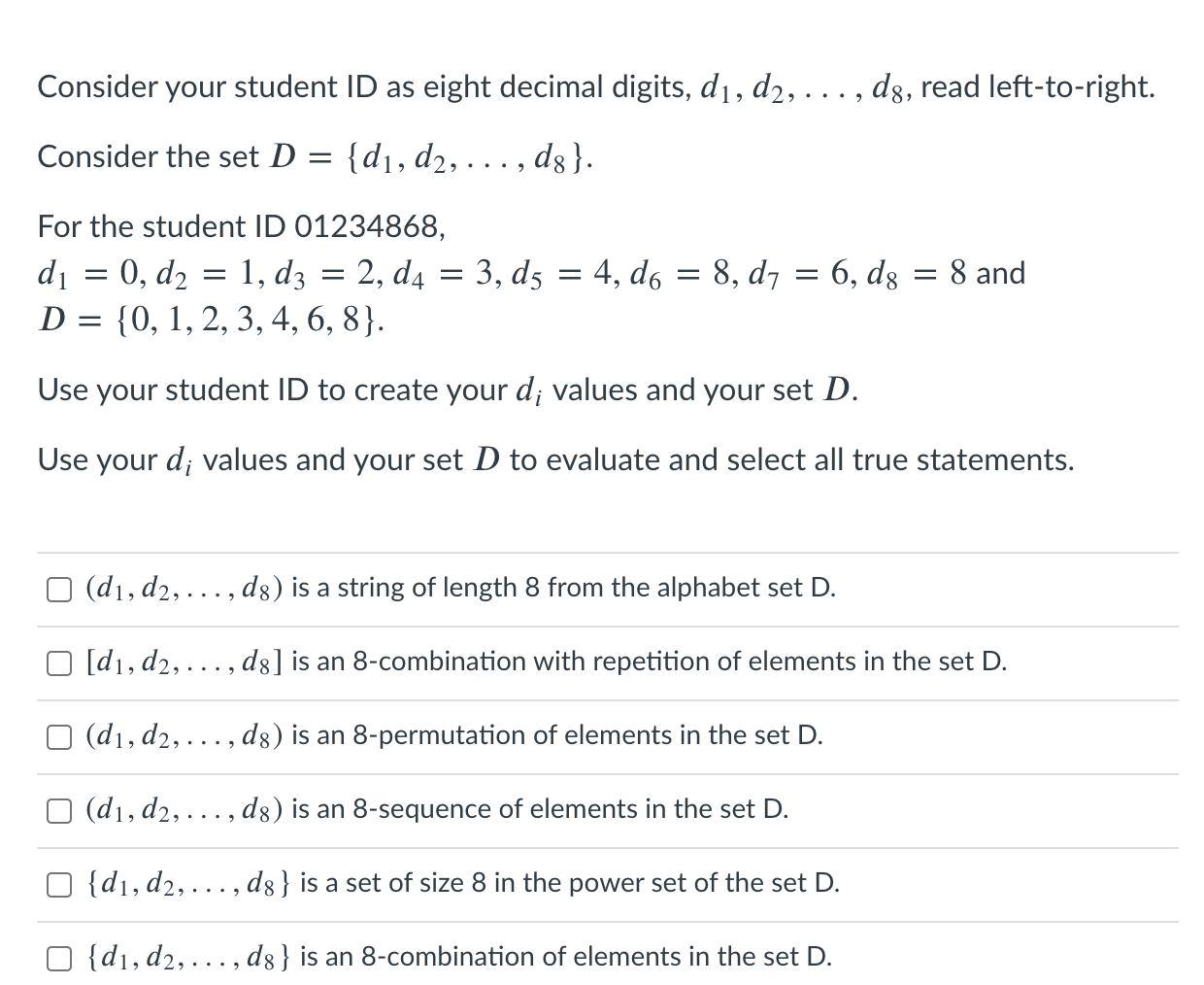The image size is (1204, 985).
Task: Toggle the checkbox beside the sequence claim
Action: click(x=58, y=810)
